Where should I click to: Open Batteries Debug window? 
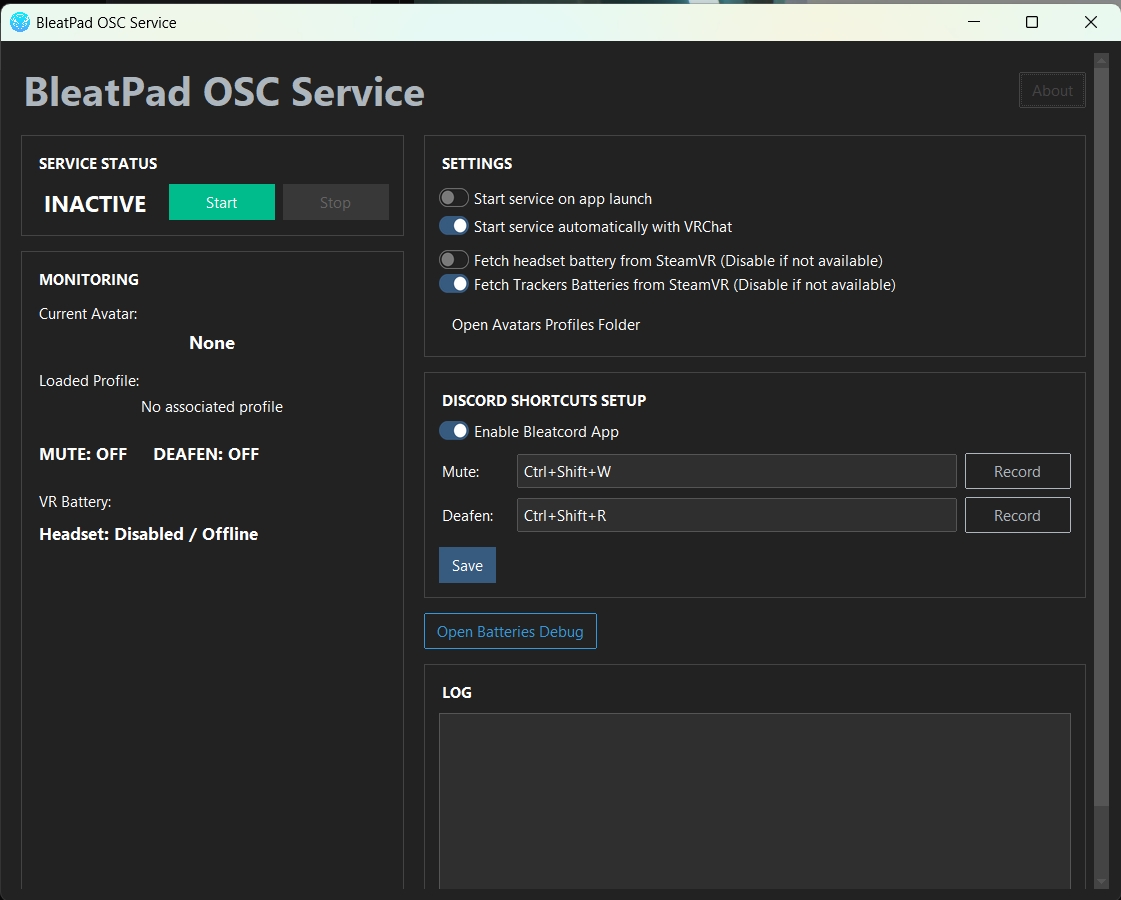[510, 631]
